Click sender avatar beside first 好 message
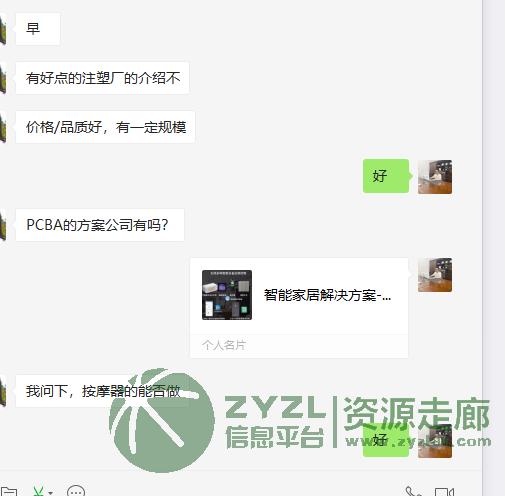This screenshot has width=505, height=496. tap(435, 177)
